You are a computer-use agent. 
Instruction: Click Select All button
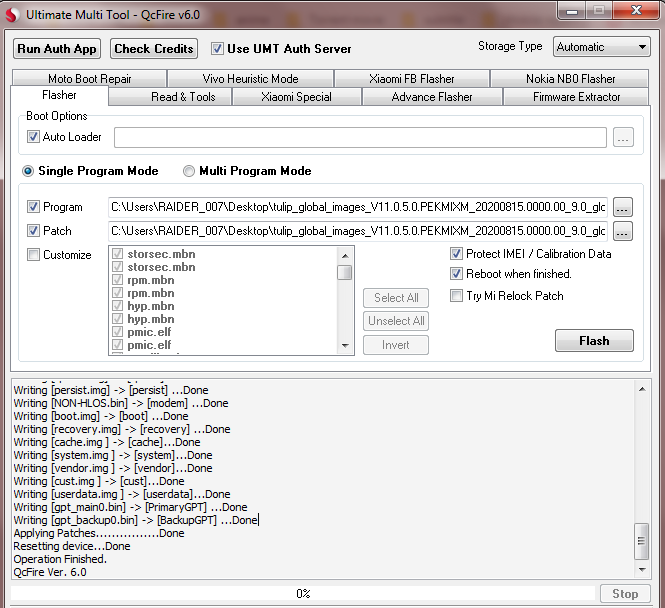(396, 298)
